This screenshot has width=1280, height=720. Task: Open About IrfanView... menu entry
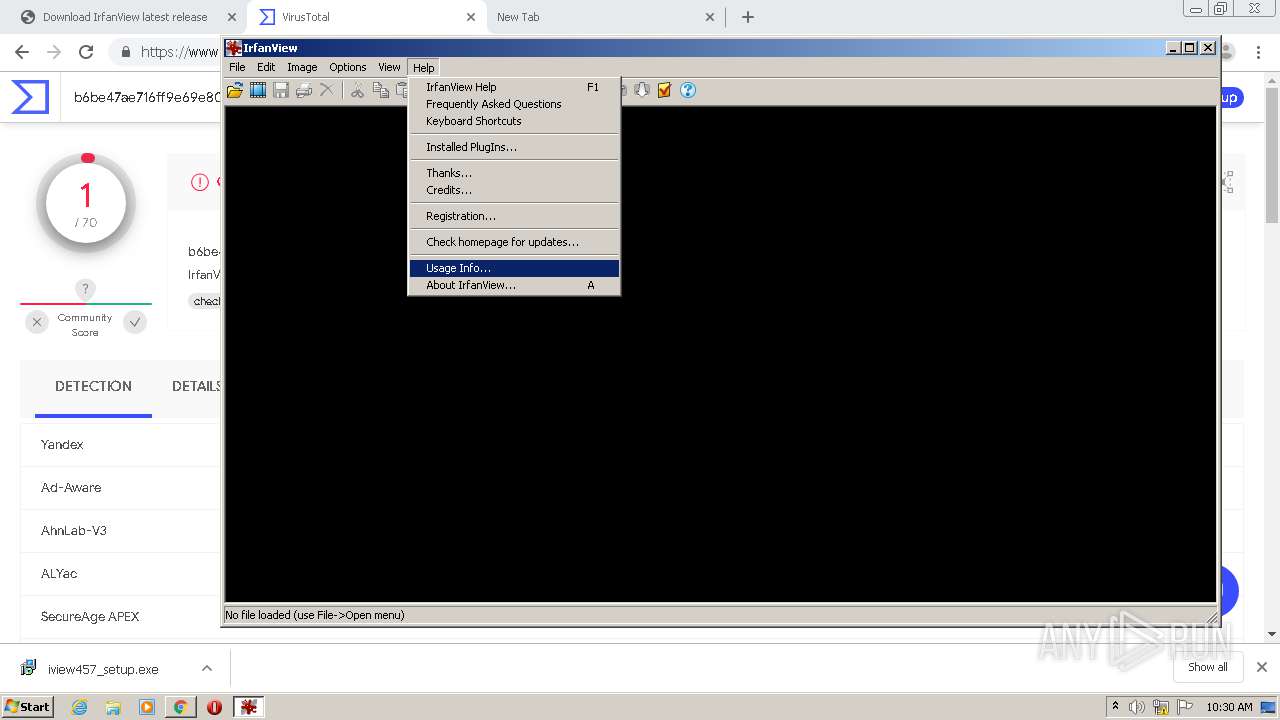click(515, 285)
